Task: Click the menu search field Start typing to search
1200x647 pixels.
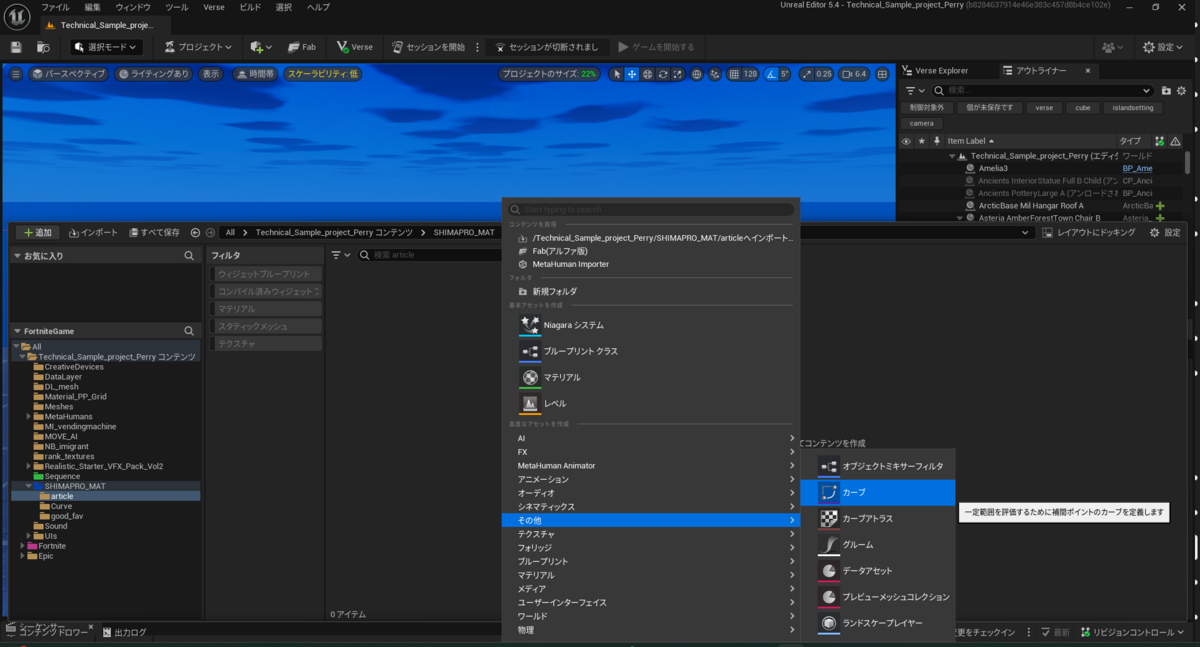Action: (651, 210)
